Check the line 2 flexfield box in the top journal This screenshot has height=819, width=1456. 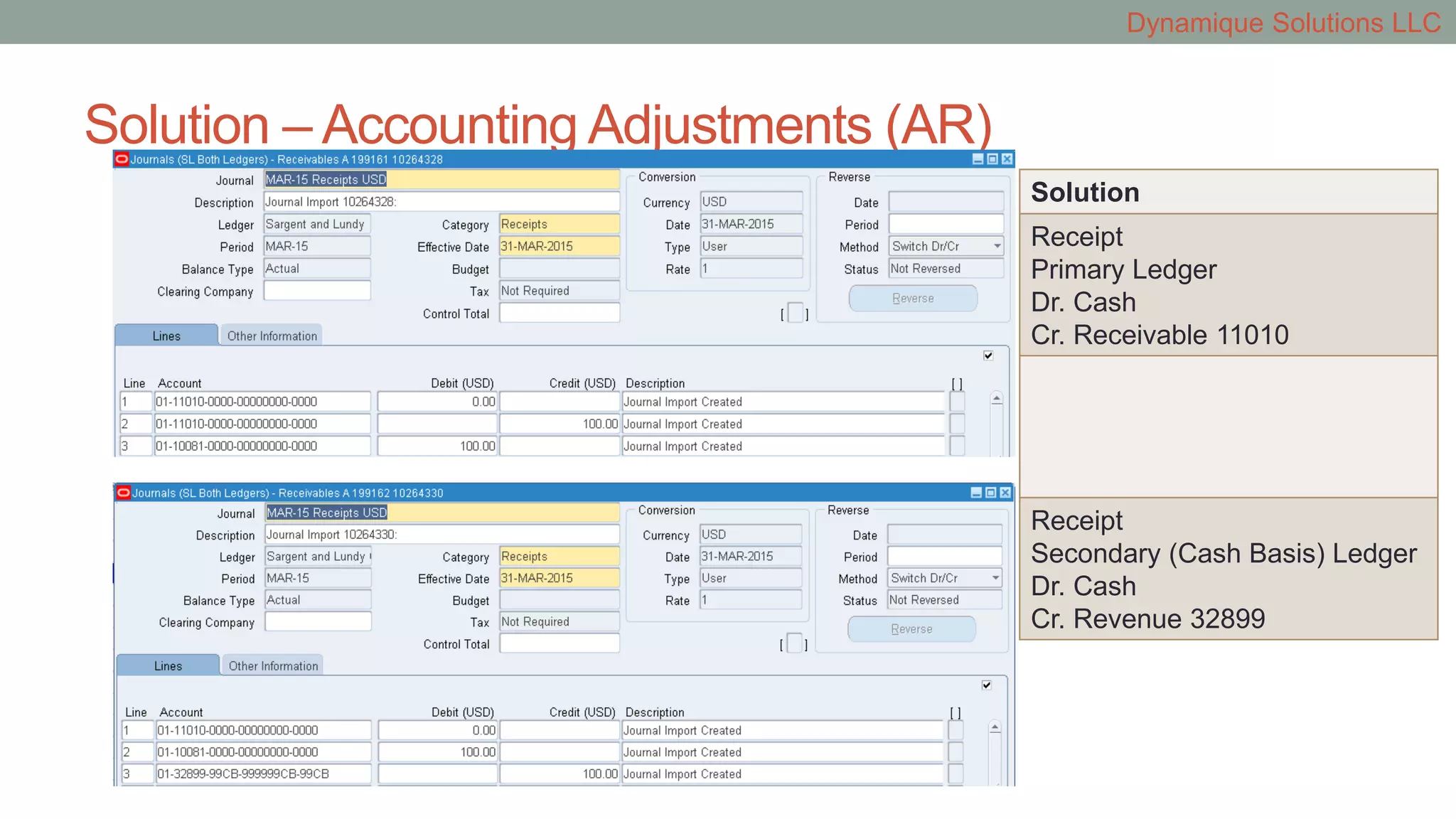(x=958, y=424)
